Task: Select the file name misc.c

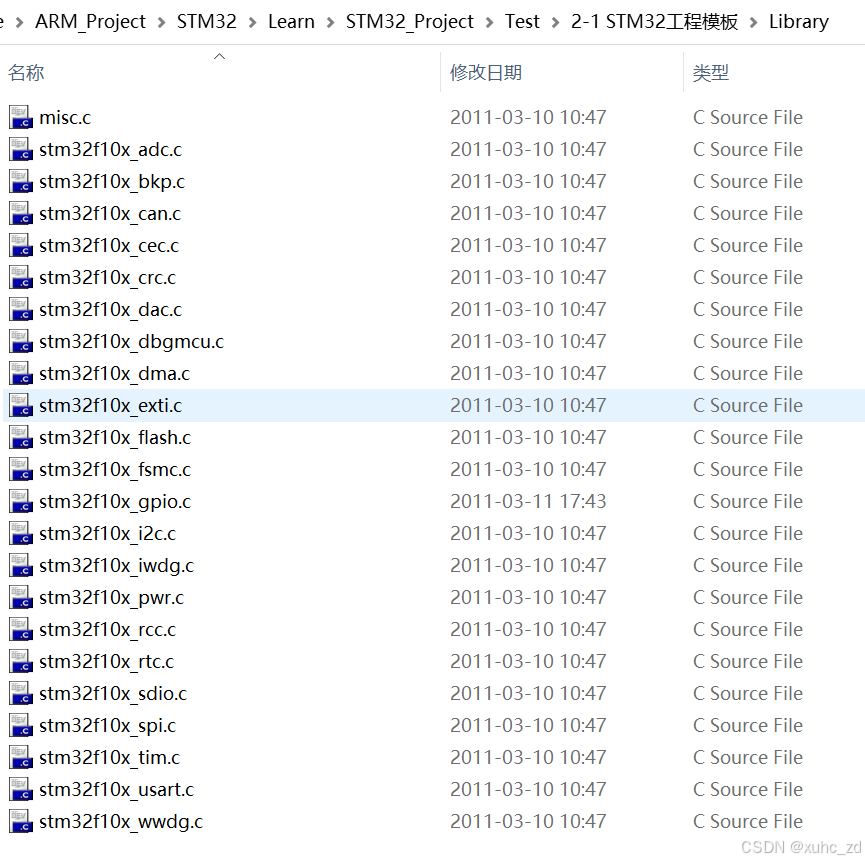Action: [x=65, y=117]
